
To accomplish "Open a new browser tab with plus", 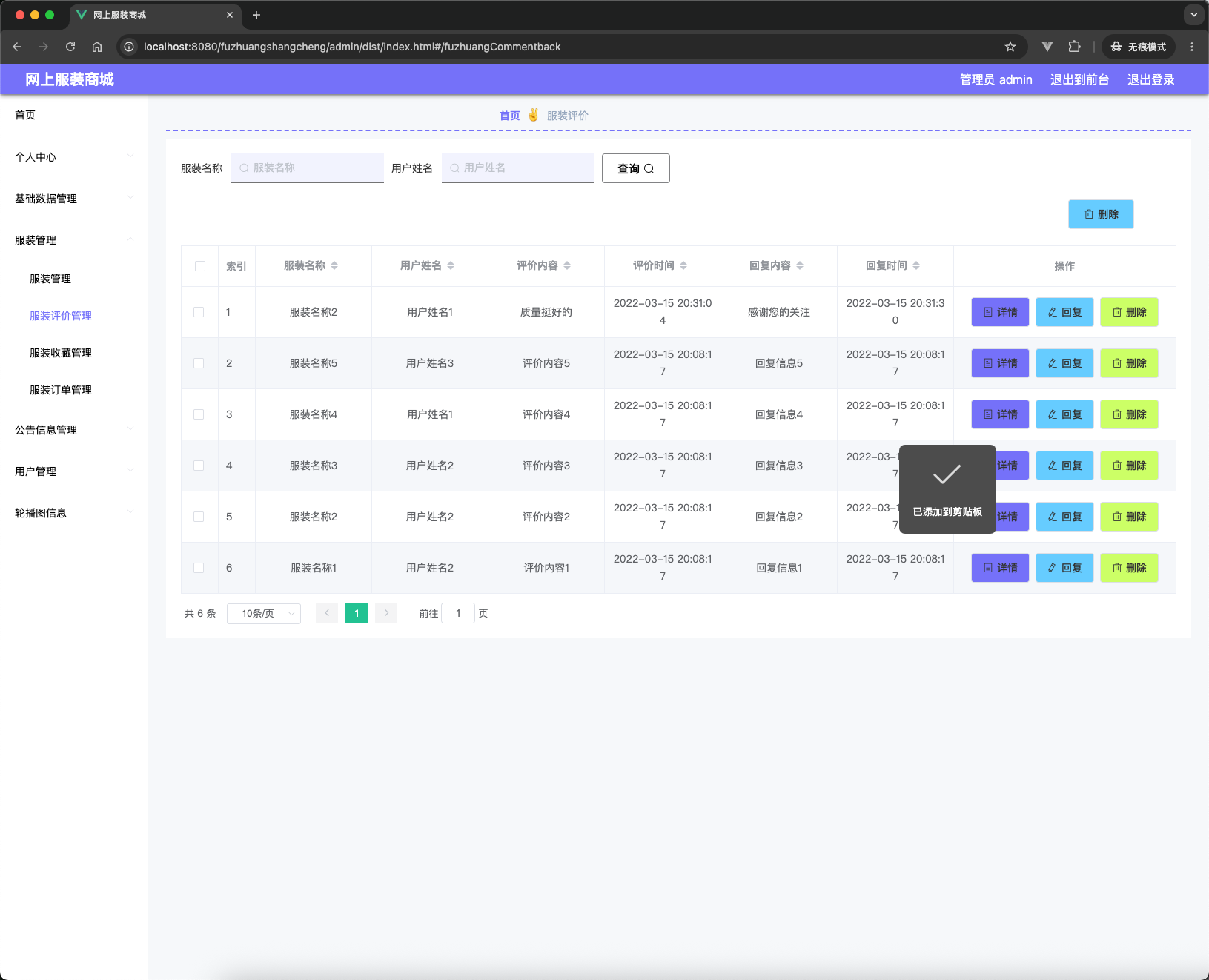I will (256, 15).
